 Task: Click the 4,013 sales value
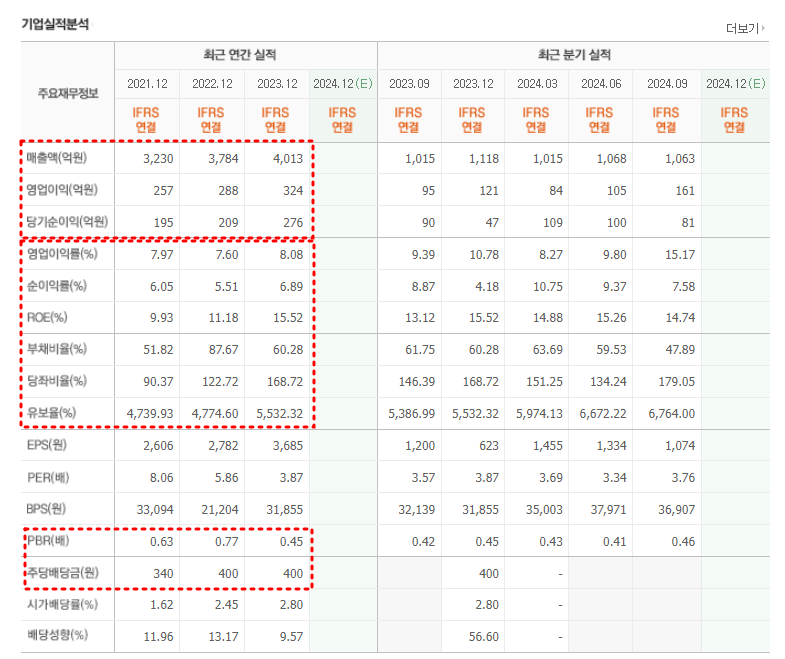pyautogui.click(x=288, y=159)
